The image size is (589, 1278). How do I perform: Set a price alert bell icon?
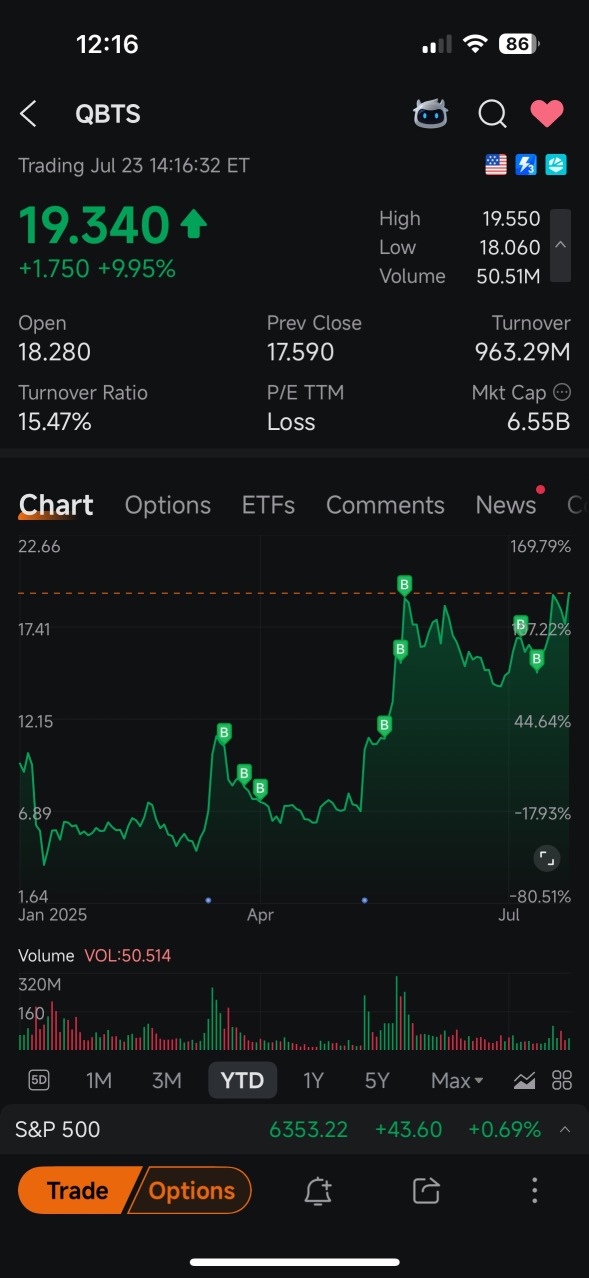point(318,1190)
